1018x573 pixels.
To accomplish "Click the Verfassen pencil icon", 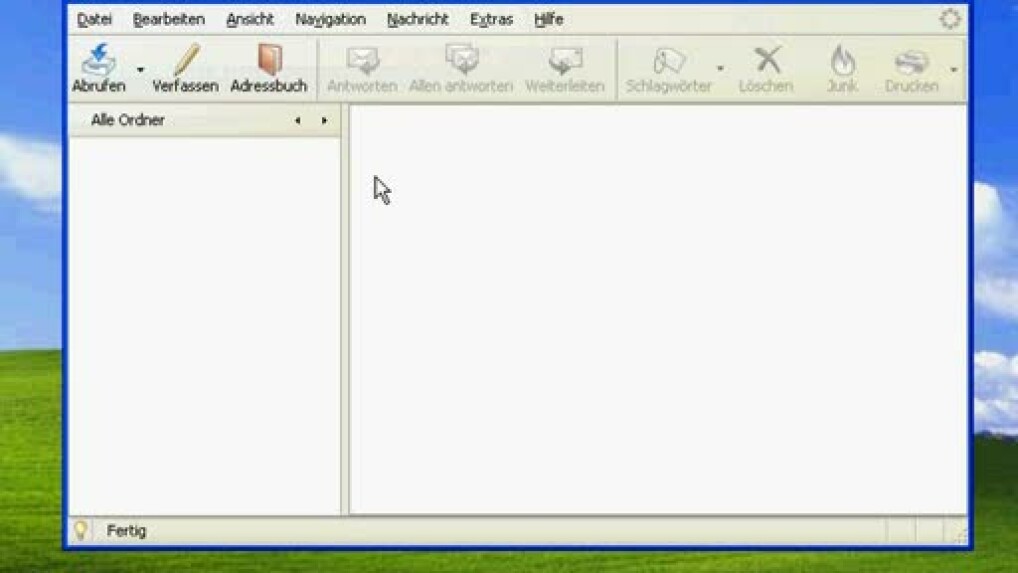I will (x=185, y=61).
